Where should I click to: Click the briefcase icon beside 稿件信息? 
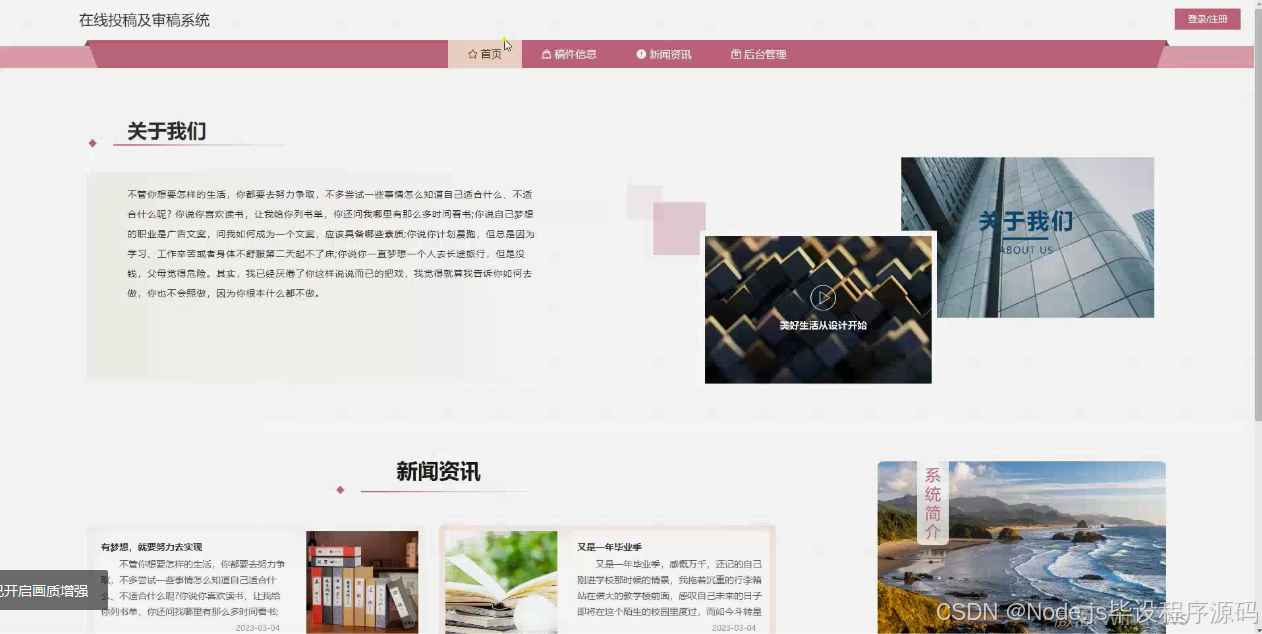[x=546, y=55]
